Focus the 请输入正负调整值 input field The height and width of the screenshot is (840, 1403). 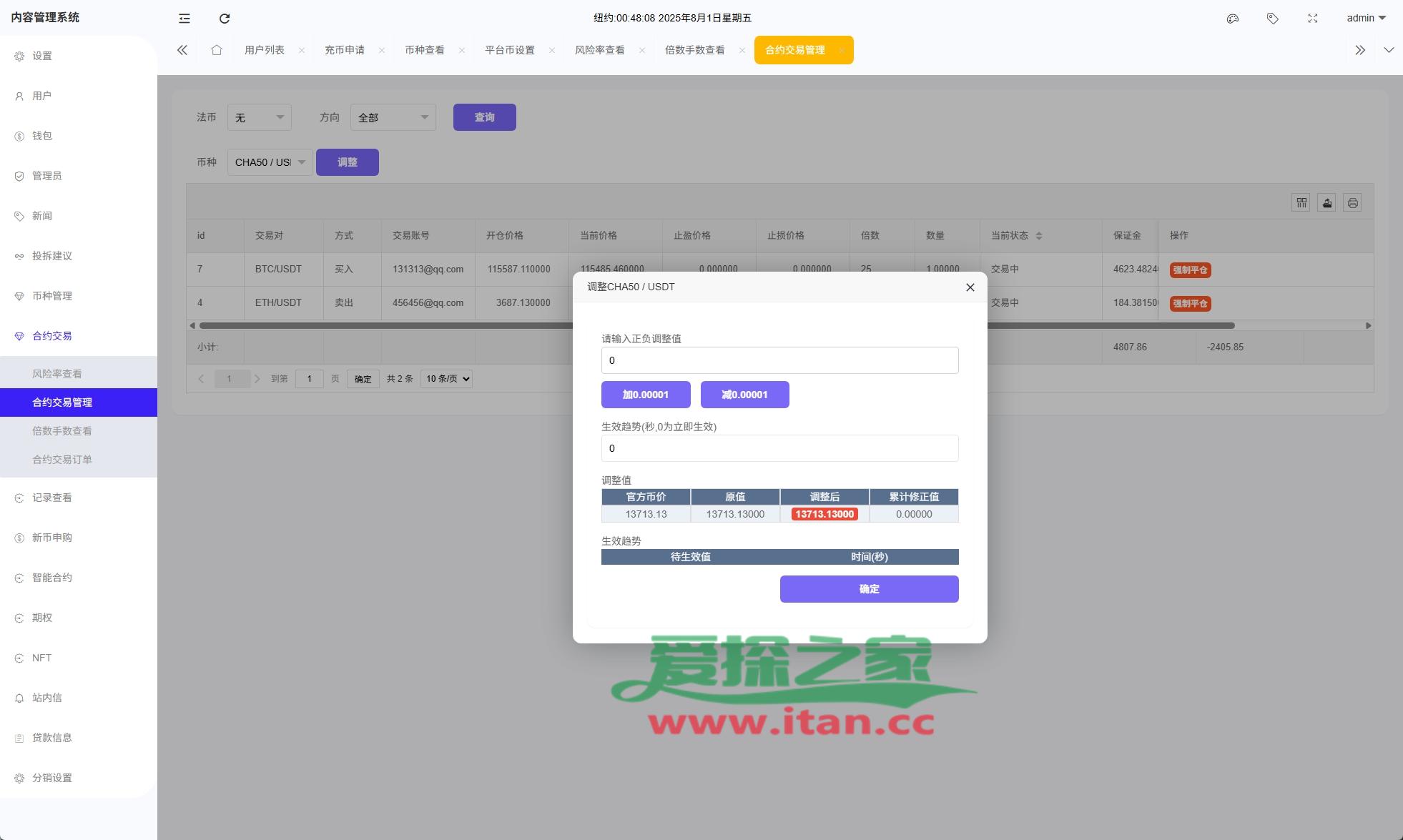click(779, 360)
